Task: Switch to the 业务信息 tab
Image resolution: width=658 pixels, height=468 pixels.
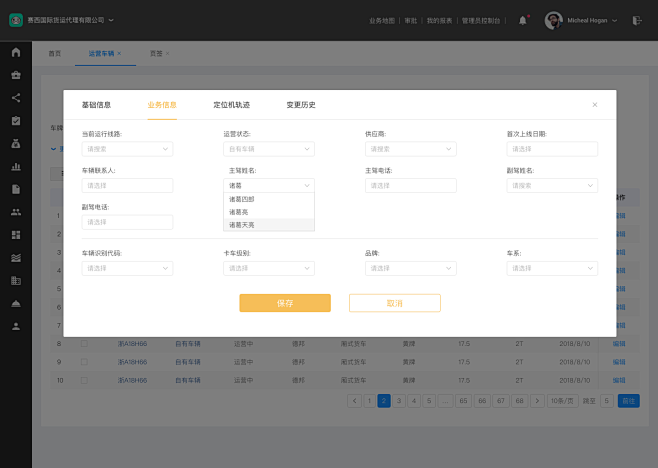Action: point(162,105)
